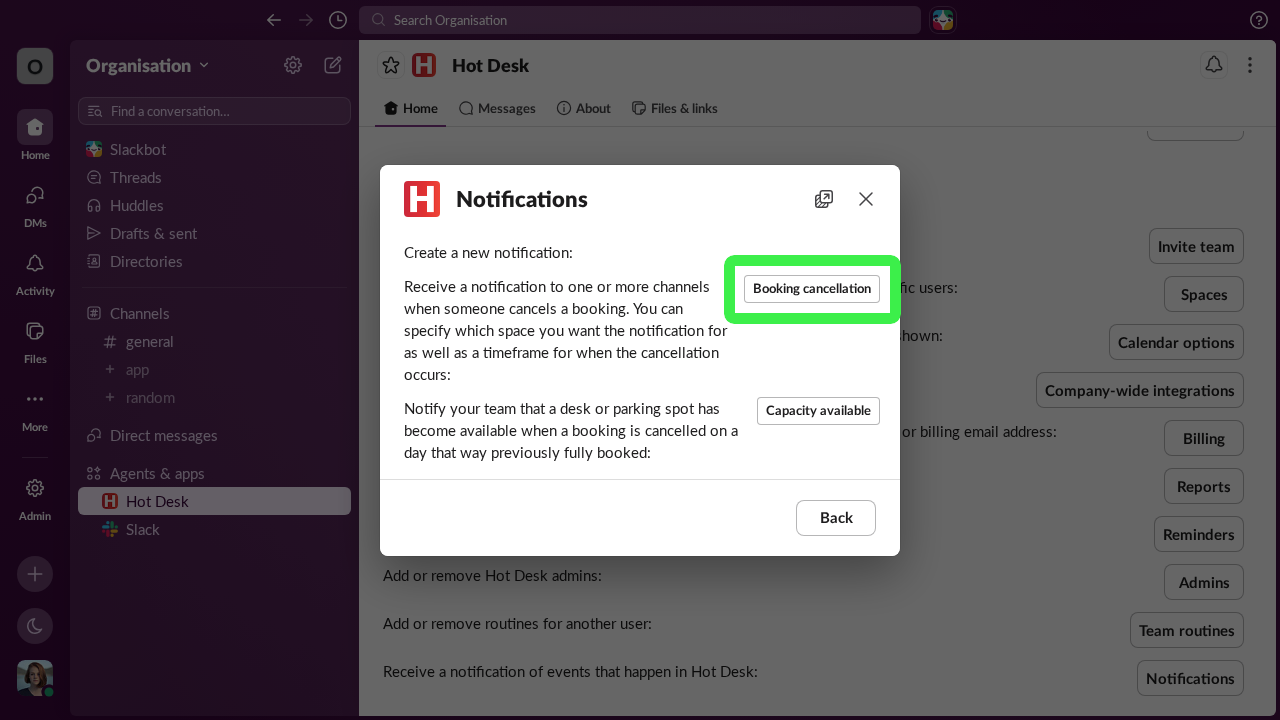Collapse the Agents & apps section
The width and height of the screenshot is (1280, 720).
(x=145, y=473)
